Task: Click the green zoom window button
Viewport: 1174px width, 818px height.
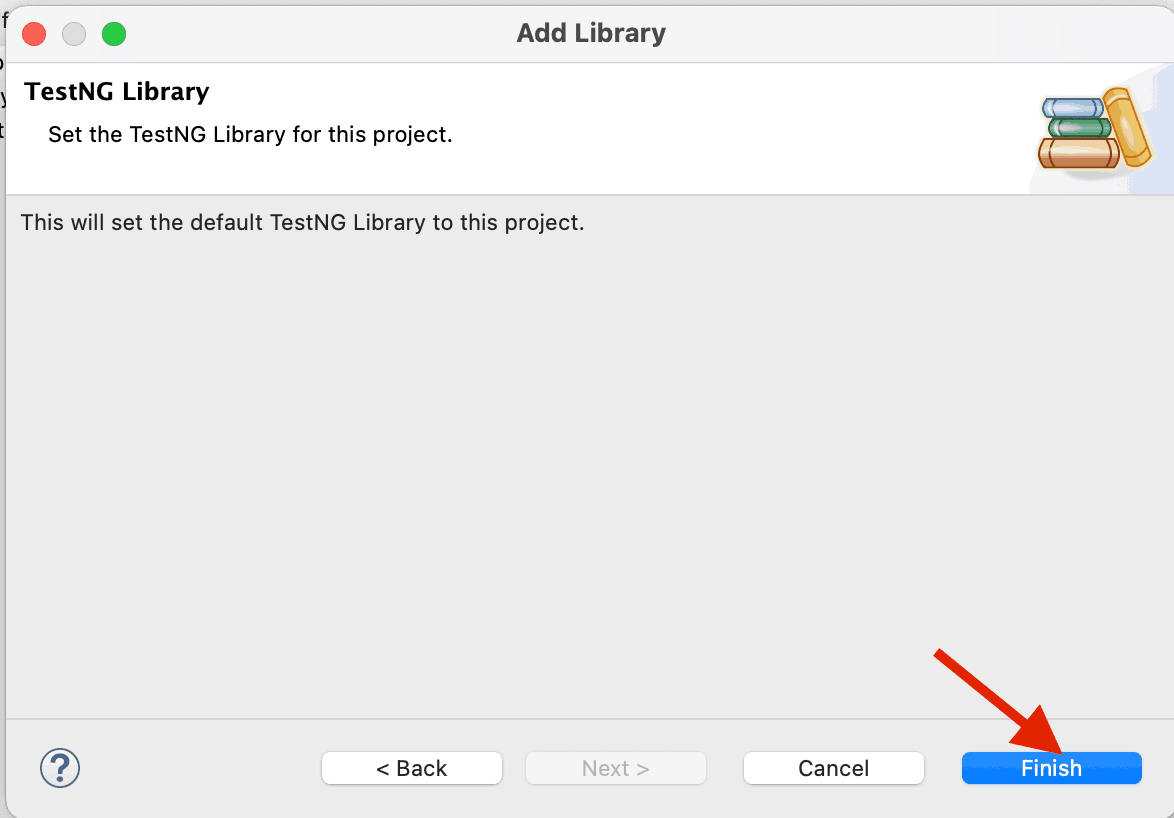Action: [114, 33]
